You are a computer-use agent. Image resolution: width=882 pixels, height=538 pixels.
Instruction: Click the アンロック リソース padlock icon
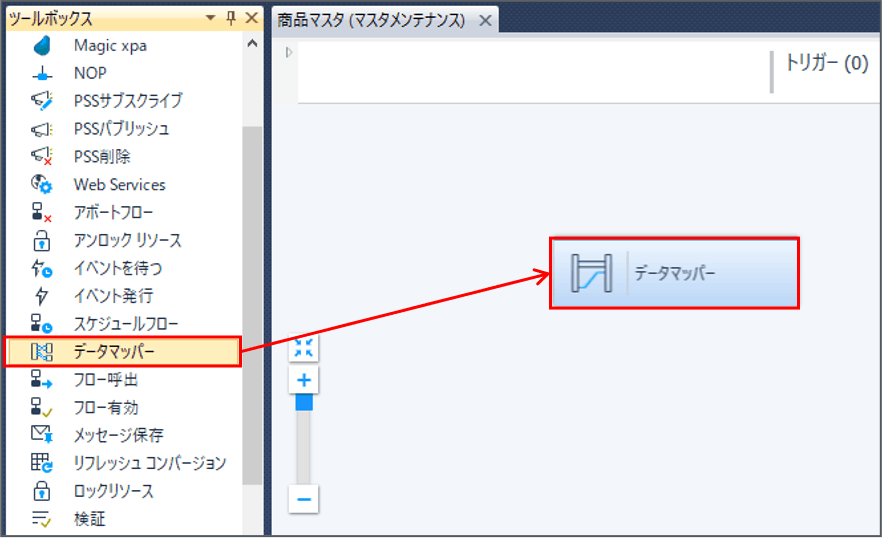click(x=41, y=241)
